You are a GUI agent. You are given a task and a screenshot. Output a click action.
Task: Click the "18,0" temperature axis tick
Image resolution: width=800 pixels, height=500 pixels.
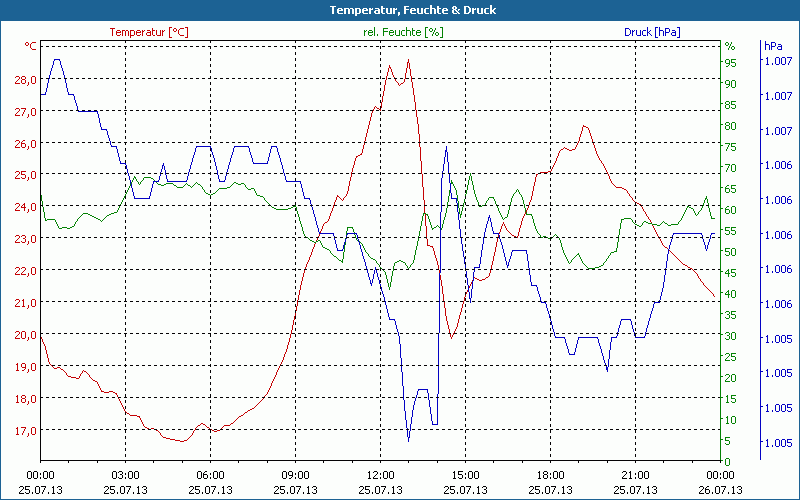pyautogui.click(x=27, y=398)
